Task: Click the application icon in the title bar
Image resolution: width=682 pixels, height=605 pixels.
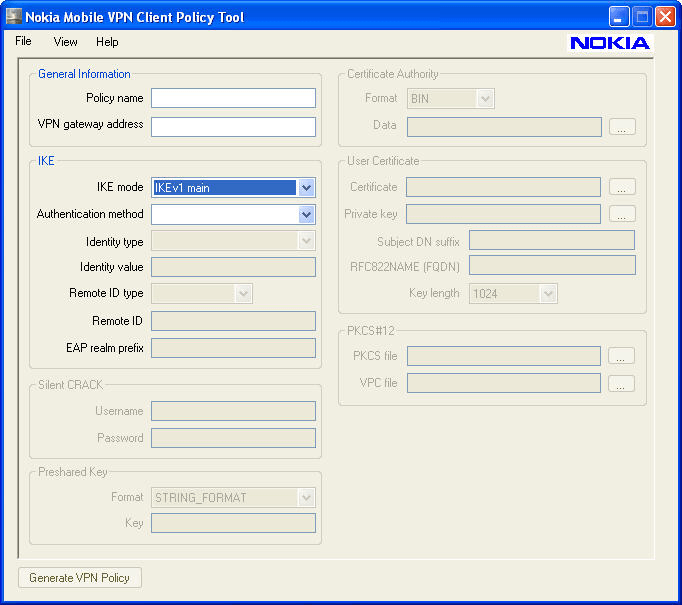Action: tap(14, 16)
